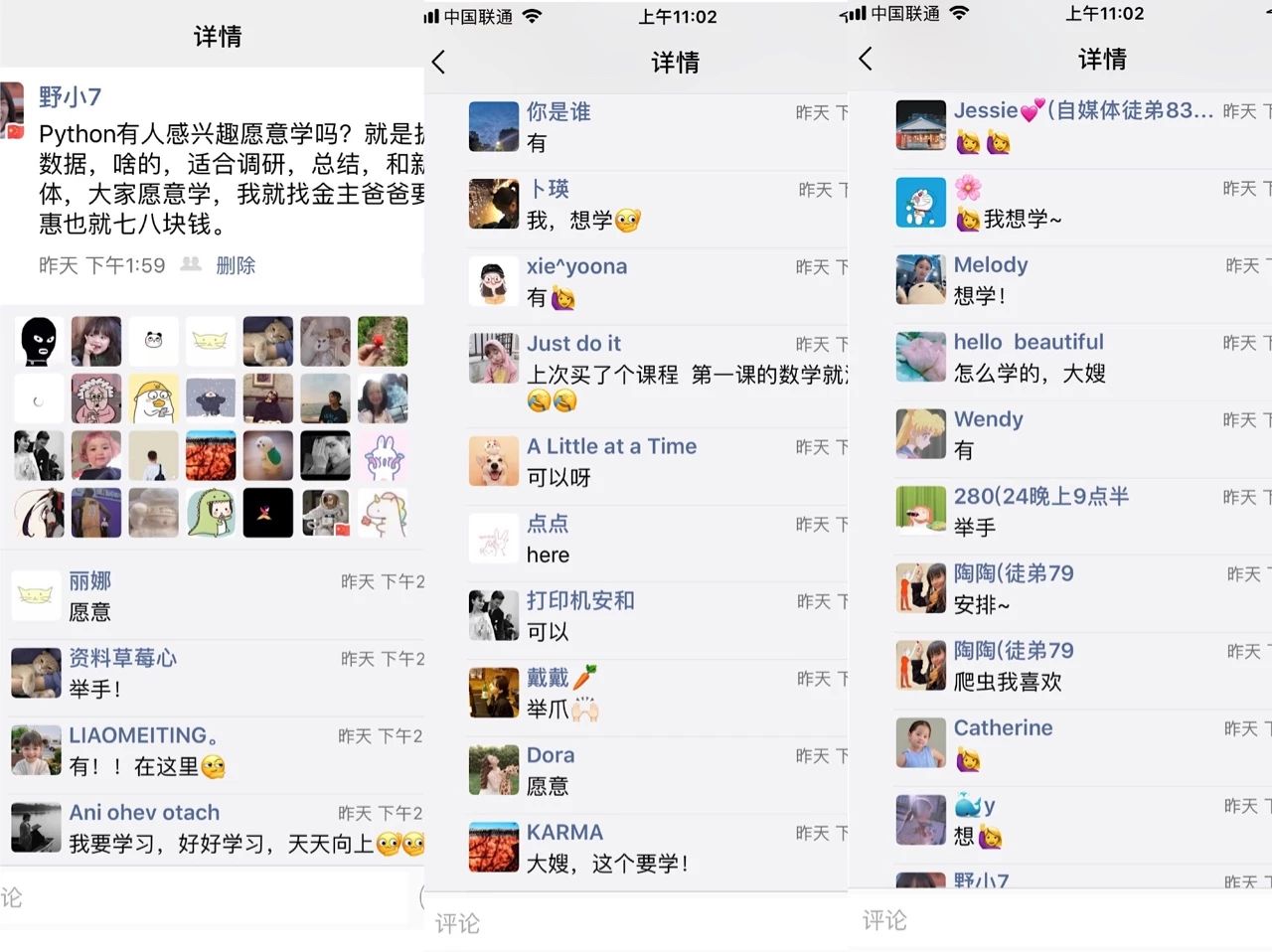Click the visibility people icon beside 删除
Screen dimensions: 1272x952
coord(191,264)
